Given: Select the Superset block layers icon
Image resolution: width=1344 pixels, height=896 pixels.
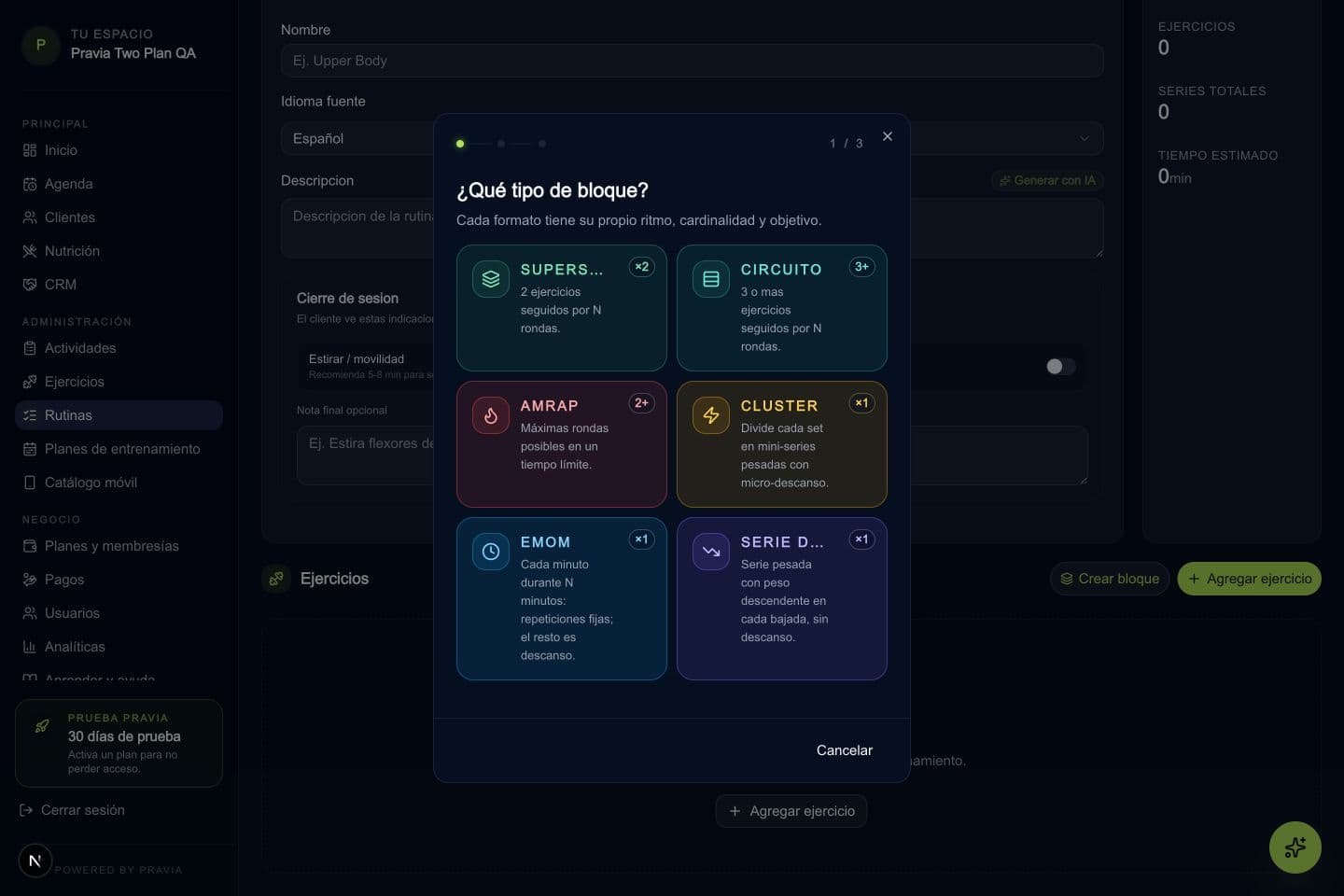Looking at the screenshot, I should point(490,278).
